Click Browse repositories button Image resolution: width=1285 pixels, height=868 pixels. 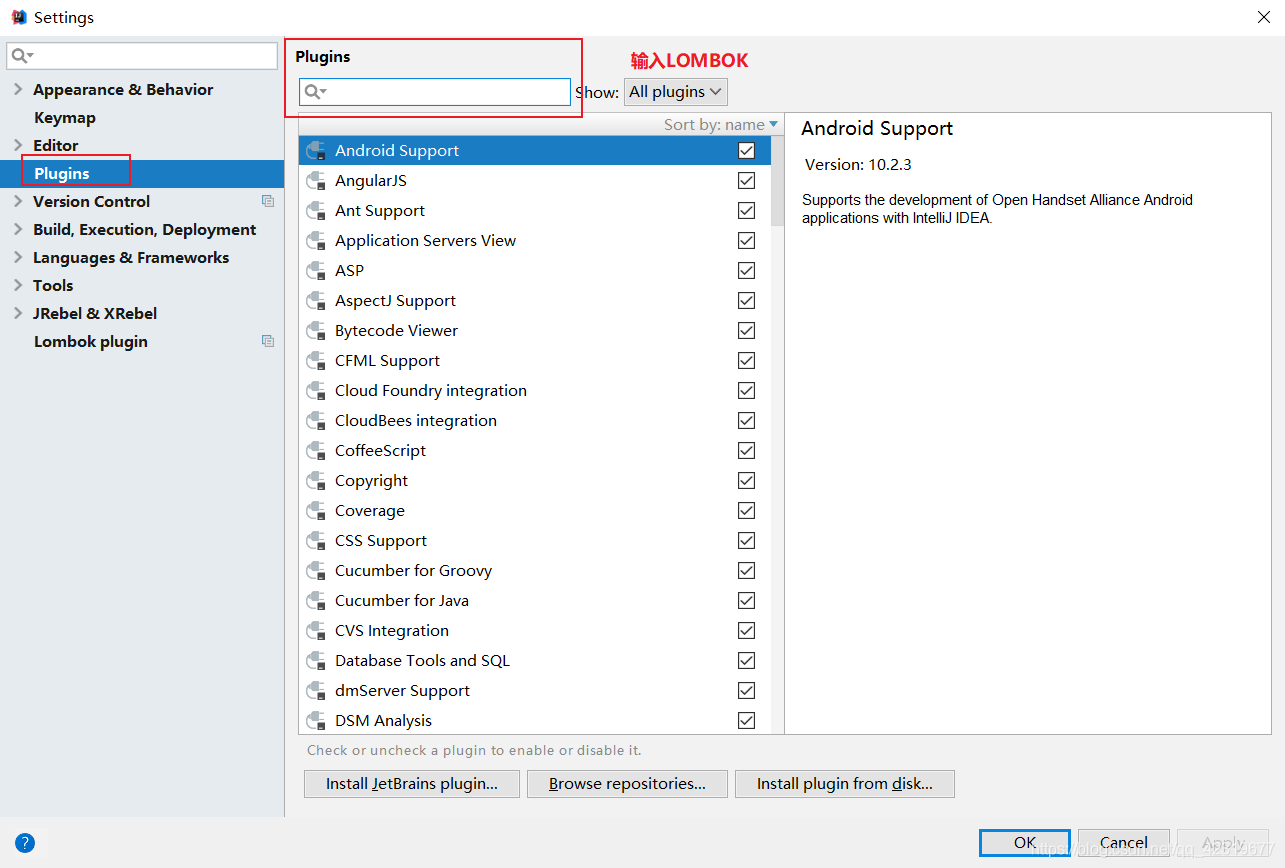point(627,784)
